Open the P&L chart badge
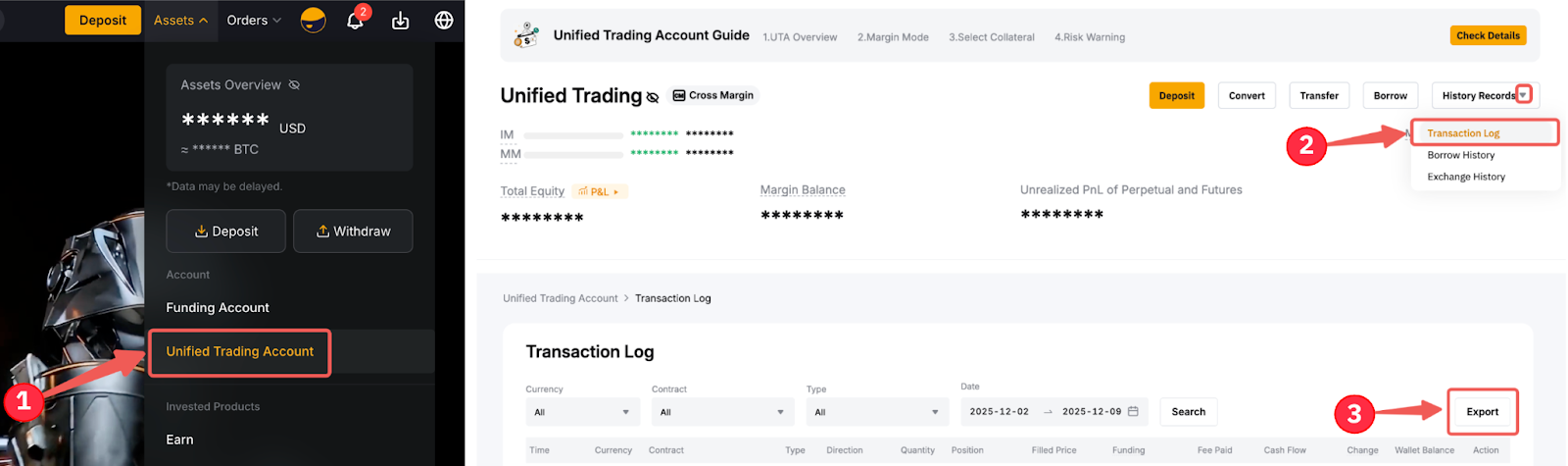1568x466 pixels. coord(599,191)
